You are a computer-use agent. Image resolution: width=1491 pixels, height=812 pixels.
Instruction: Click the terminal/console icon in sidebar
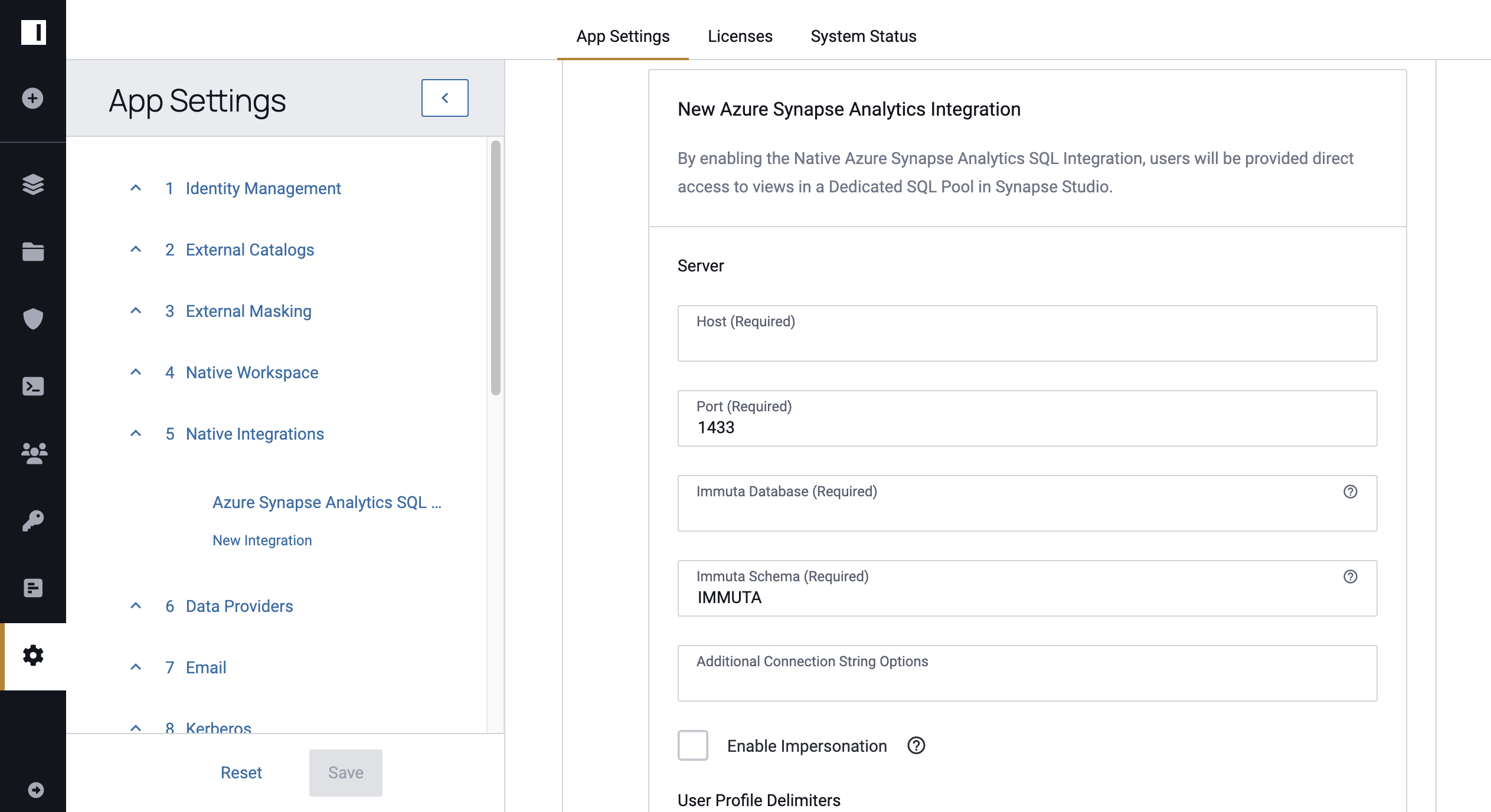click(33, 386)
